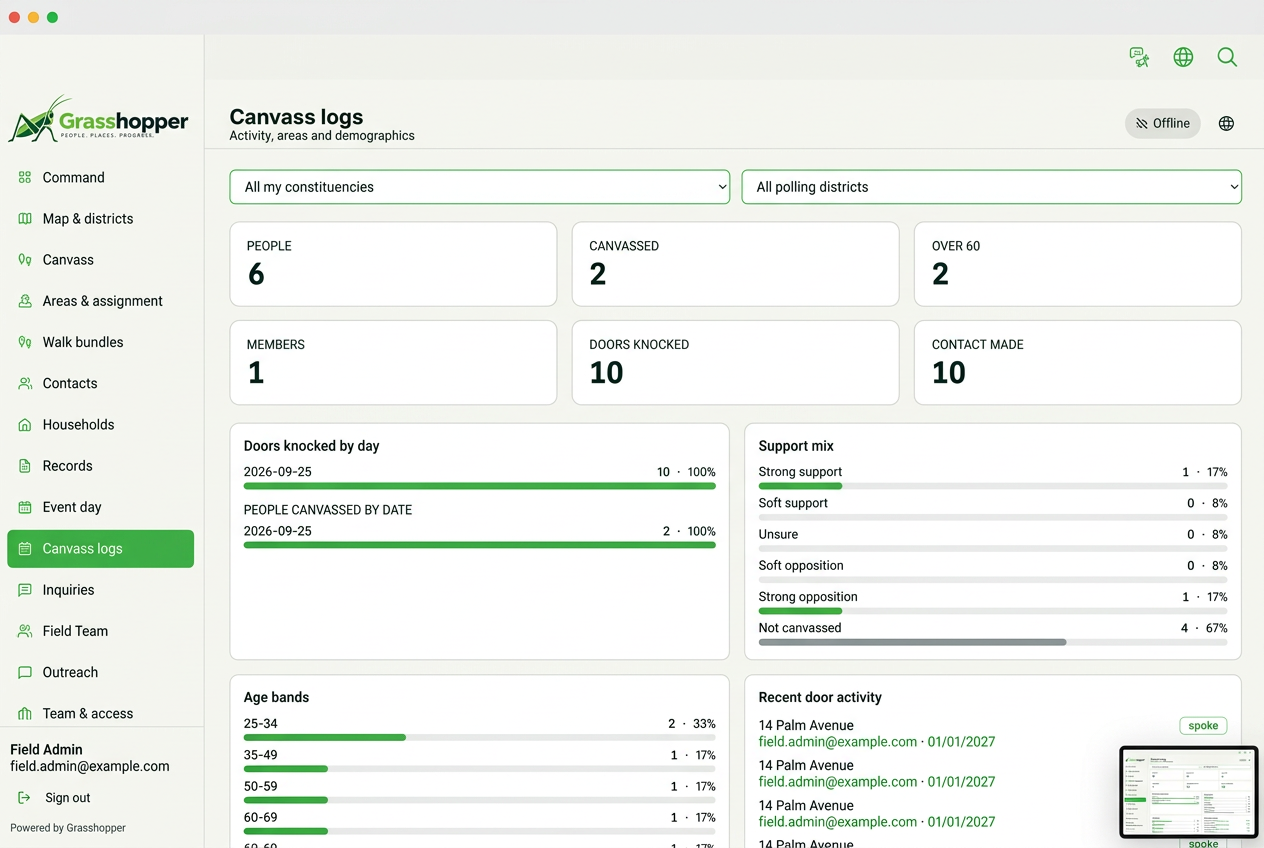The height and width of the screenshot is (848, 1264).
Task: Click the 'Soft support' row label
Action: point(793,503)
